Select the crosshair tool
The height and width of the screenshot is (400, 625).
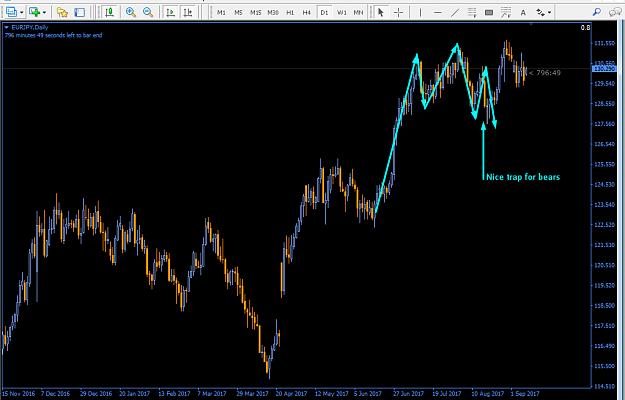398,13
